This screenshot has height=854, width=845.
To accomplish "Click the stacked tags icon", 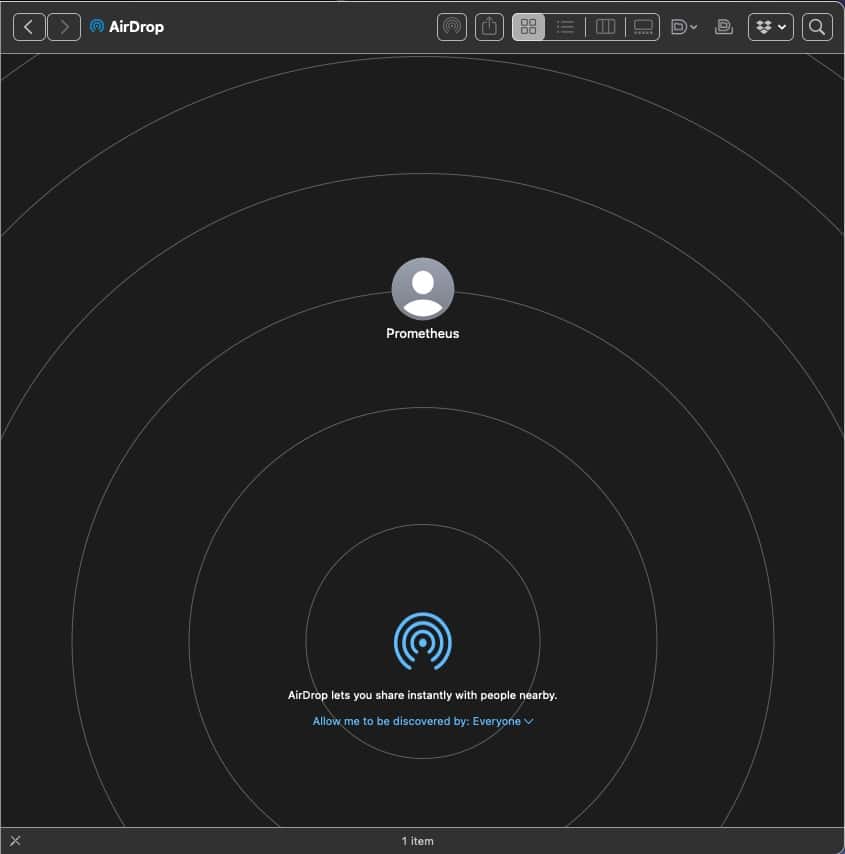I will (724, 27).
